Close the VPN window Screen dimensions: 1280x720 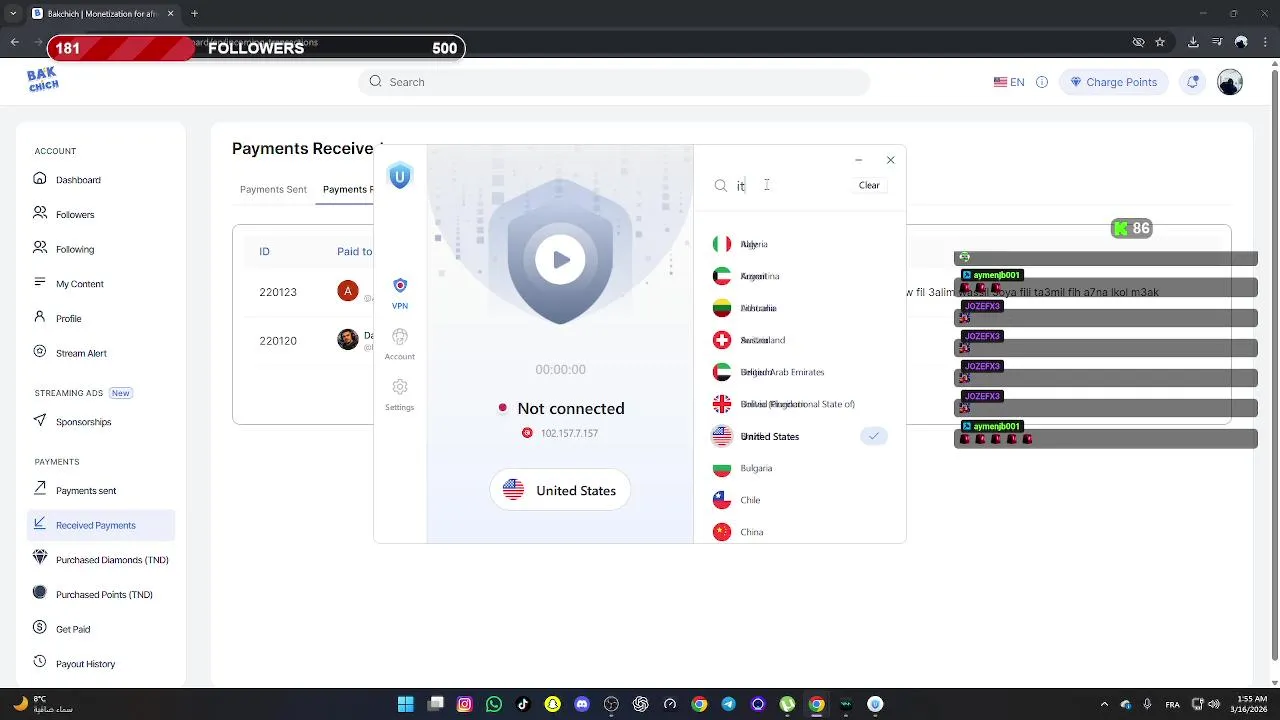(890, 160)
